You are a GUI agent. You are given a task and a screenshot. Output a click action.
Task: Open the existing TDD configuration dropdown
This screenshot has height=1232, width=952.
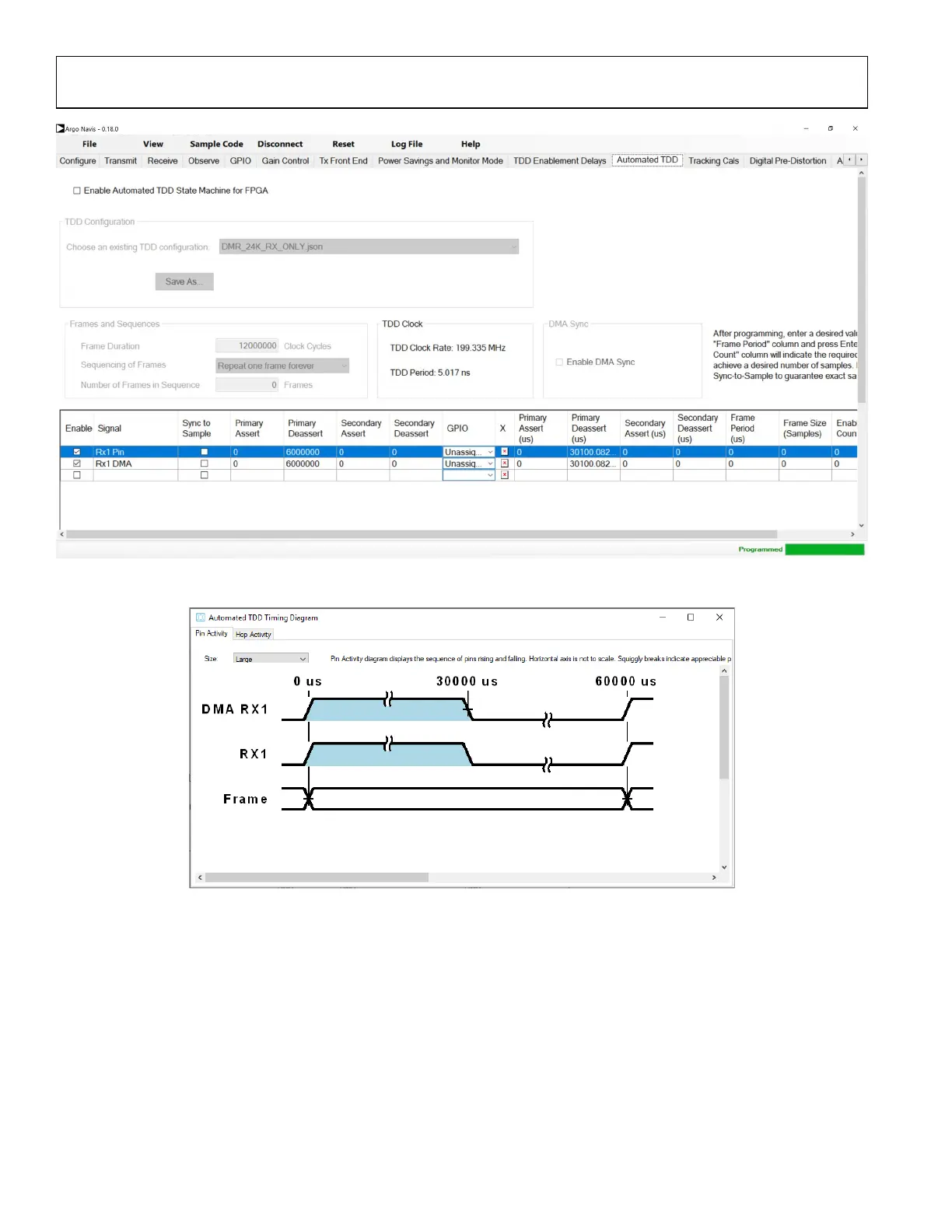pos(369,247)
